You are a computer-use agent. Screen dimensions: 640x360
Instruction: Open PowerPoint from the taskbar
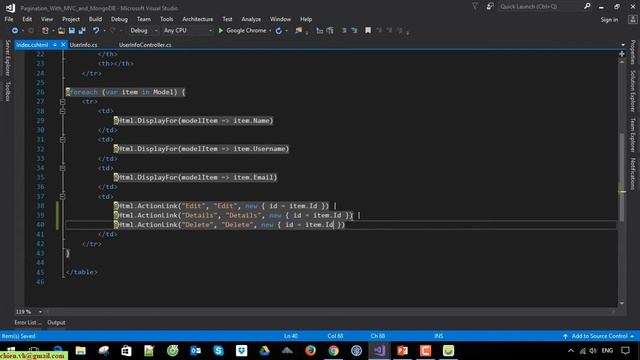402,351
